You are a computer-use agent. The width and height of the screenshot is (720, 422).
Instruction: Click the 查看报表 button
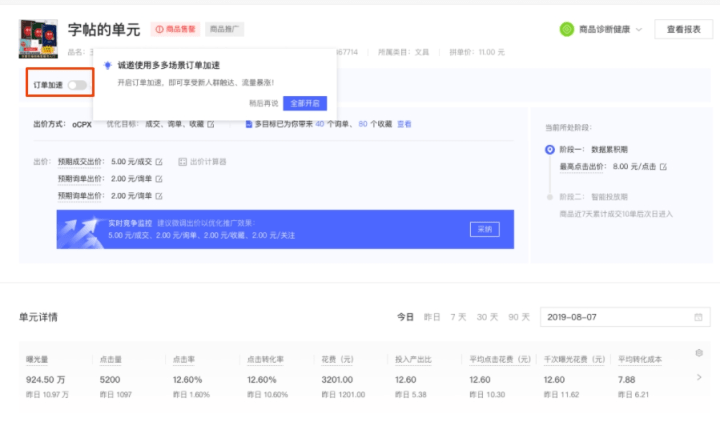(683, 30)
